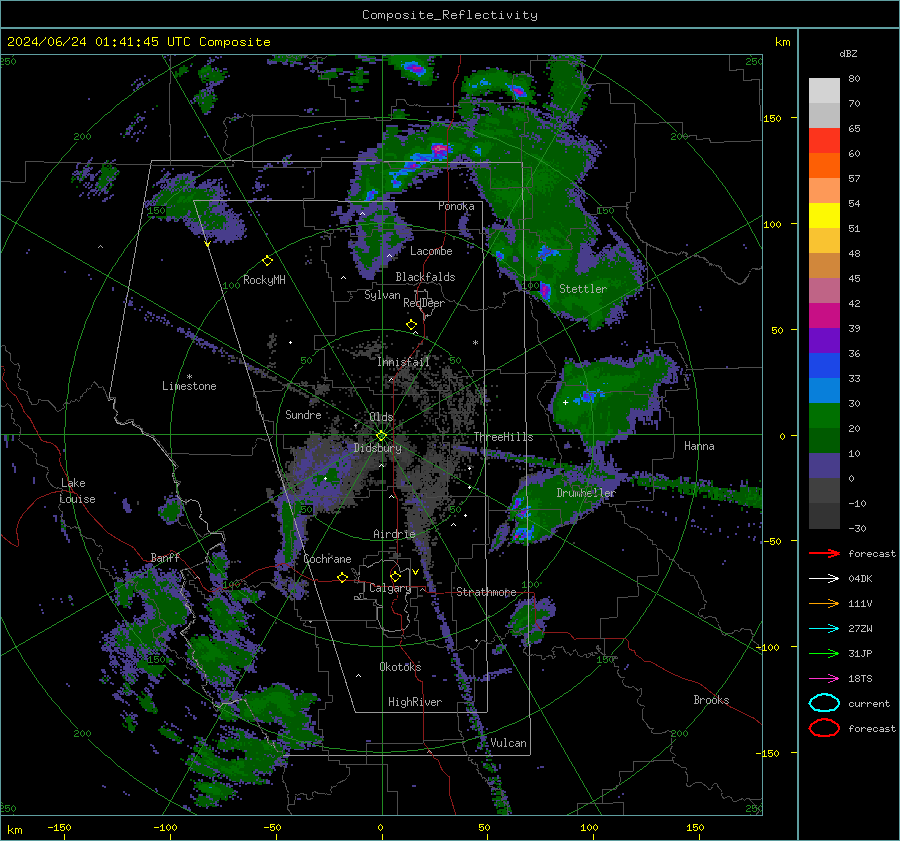Image resolution: width=900 pixels, height=841 pixels.
Task: Click the 'Brooks' city label
Action: 711,700
